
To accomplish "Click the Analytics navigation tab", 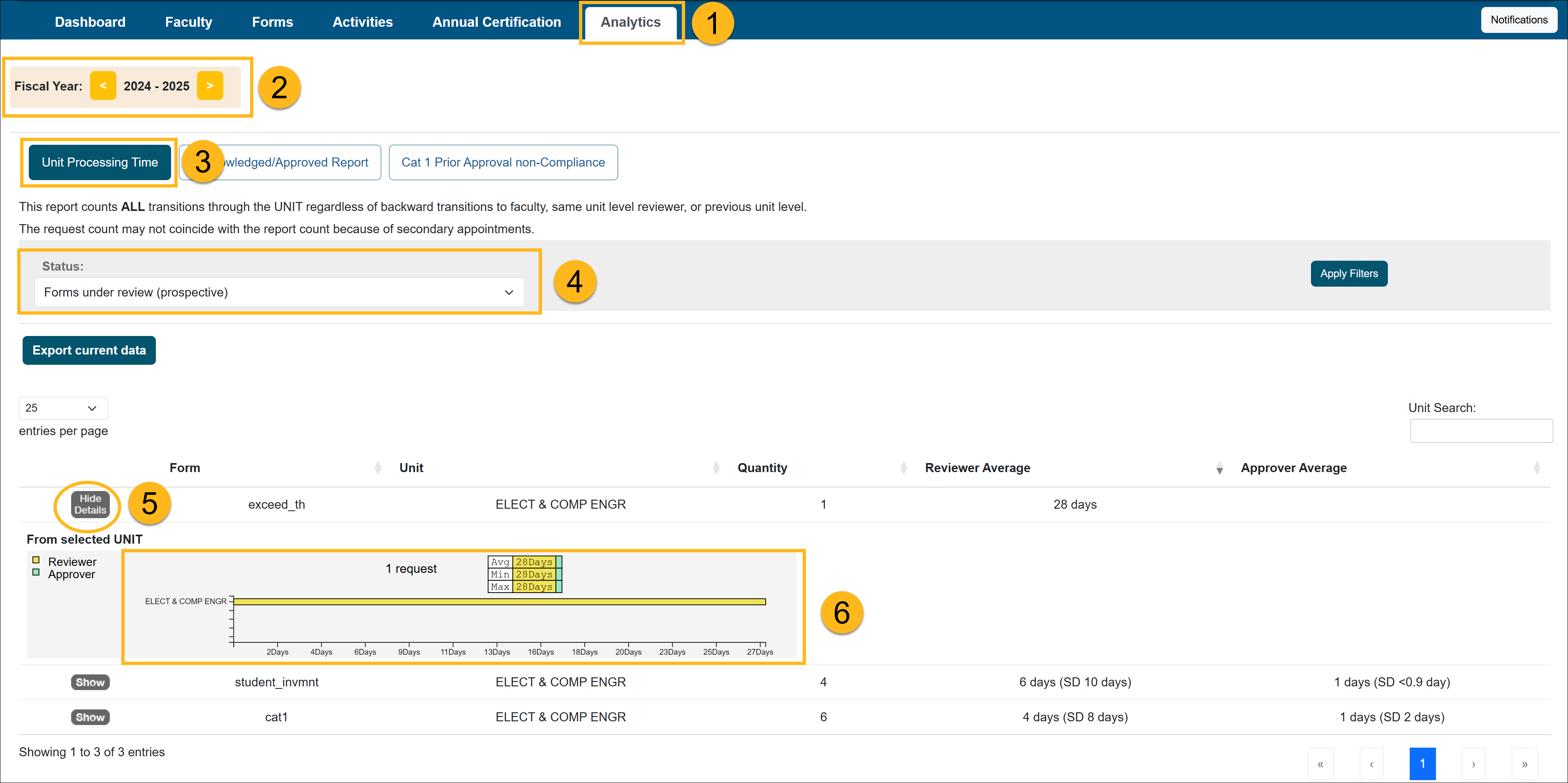I will coord(630,21).
